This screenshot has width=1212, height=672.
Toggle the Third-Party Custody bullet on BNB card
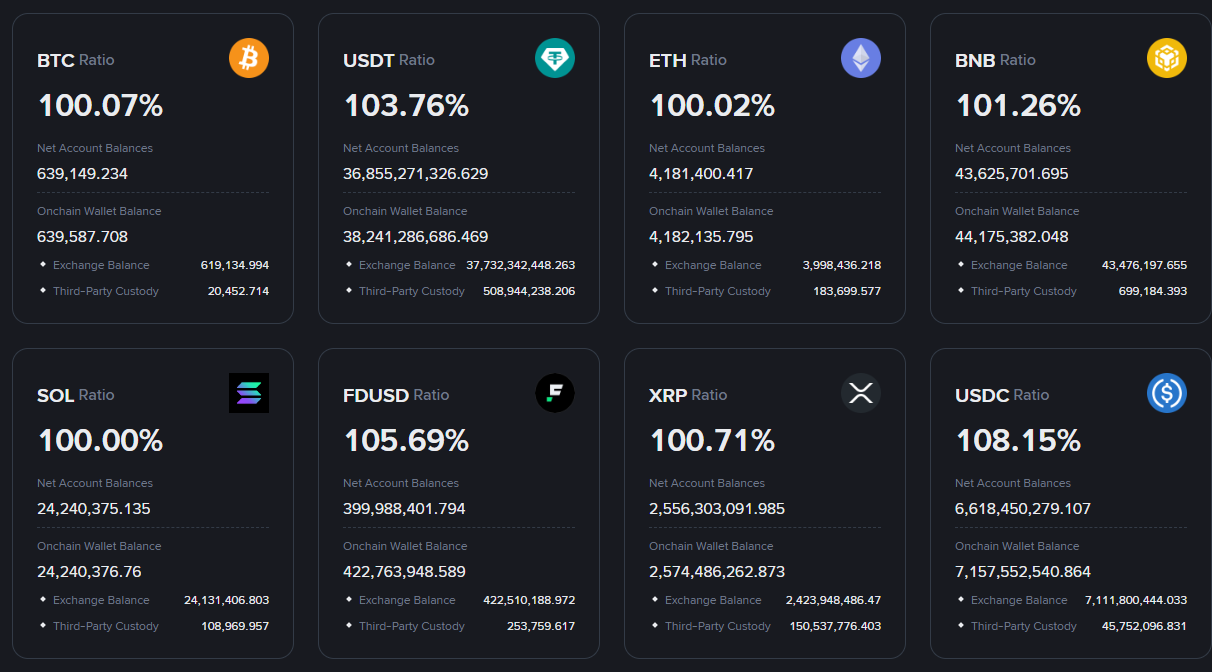pos(1023,291)
